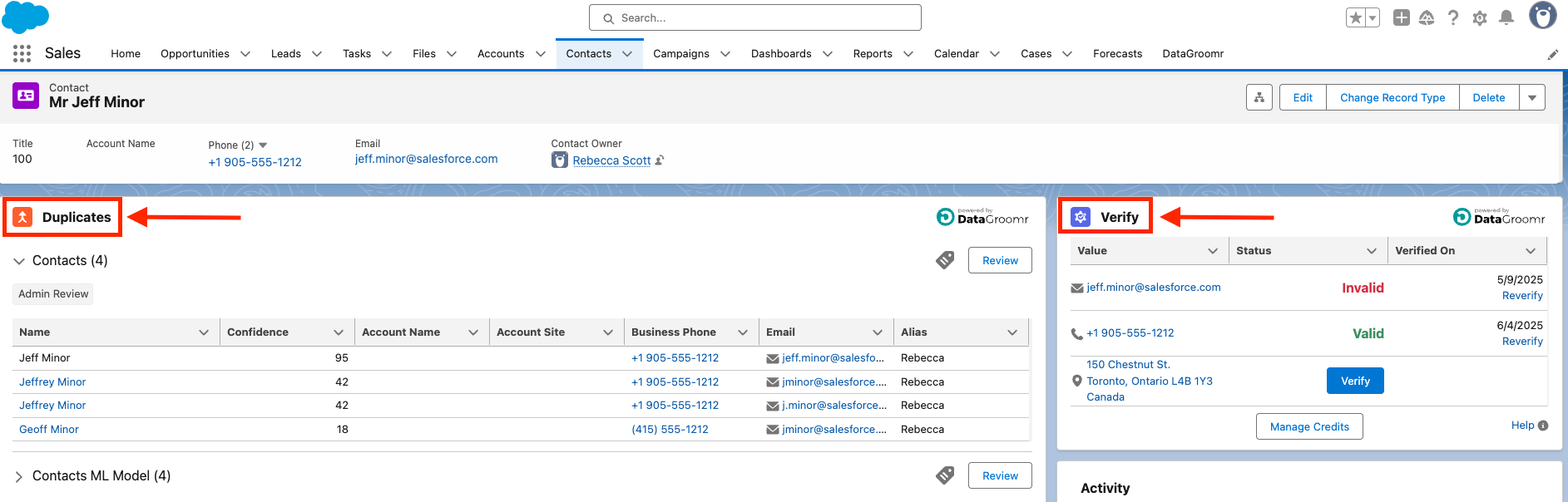Expand the Contacts ML Model (4) section
Viewport: 1568px width, 502px height.
19,476
